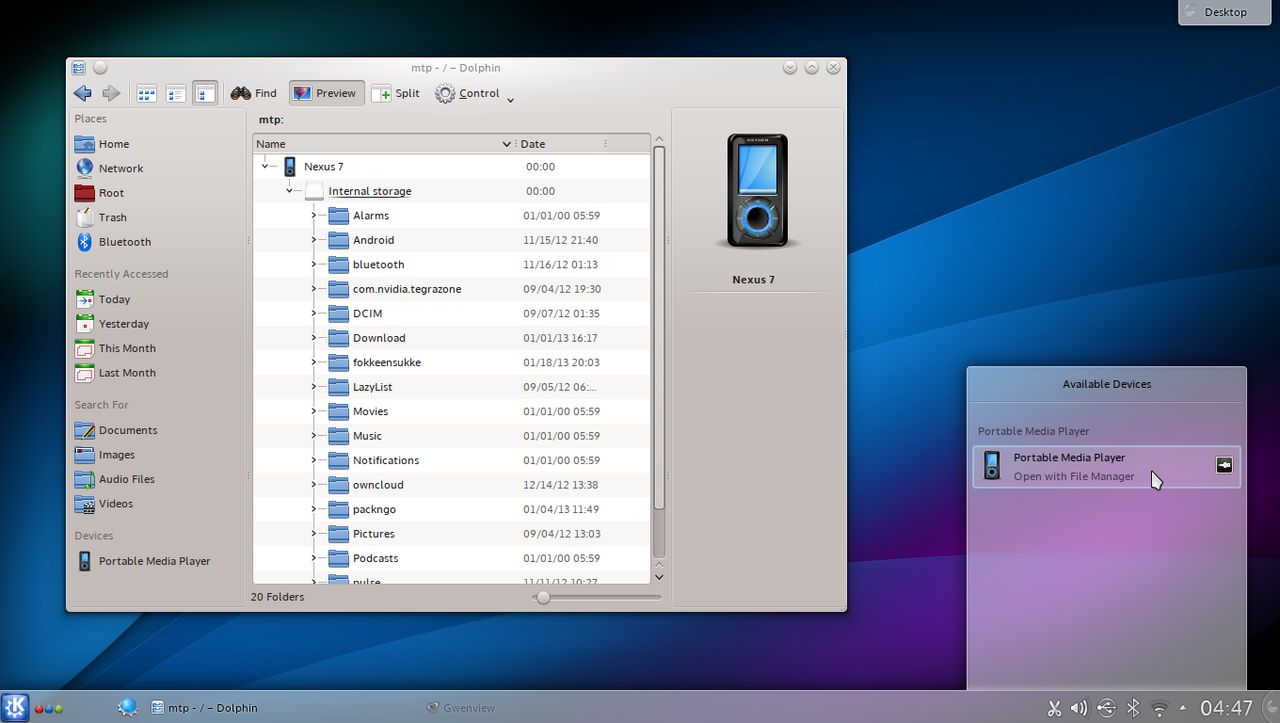Sort by the Name column header
The width and height of the screenshot is (1280, 723).
pyautogui.click(x=384, y=144)
